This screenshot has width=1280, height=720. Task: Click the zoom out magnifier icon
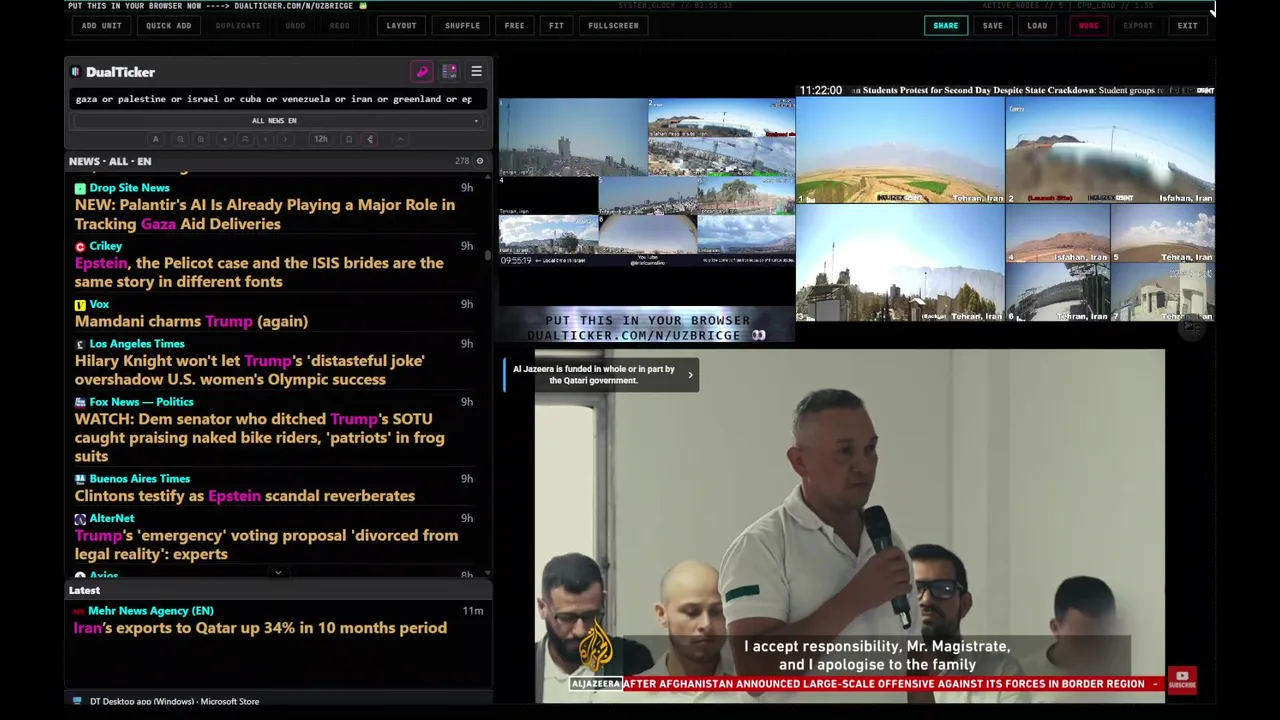click(x=180, y=139)
